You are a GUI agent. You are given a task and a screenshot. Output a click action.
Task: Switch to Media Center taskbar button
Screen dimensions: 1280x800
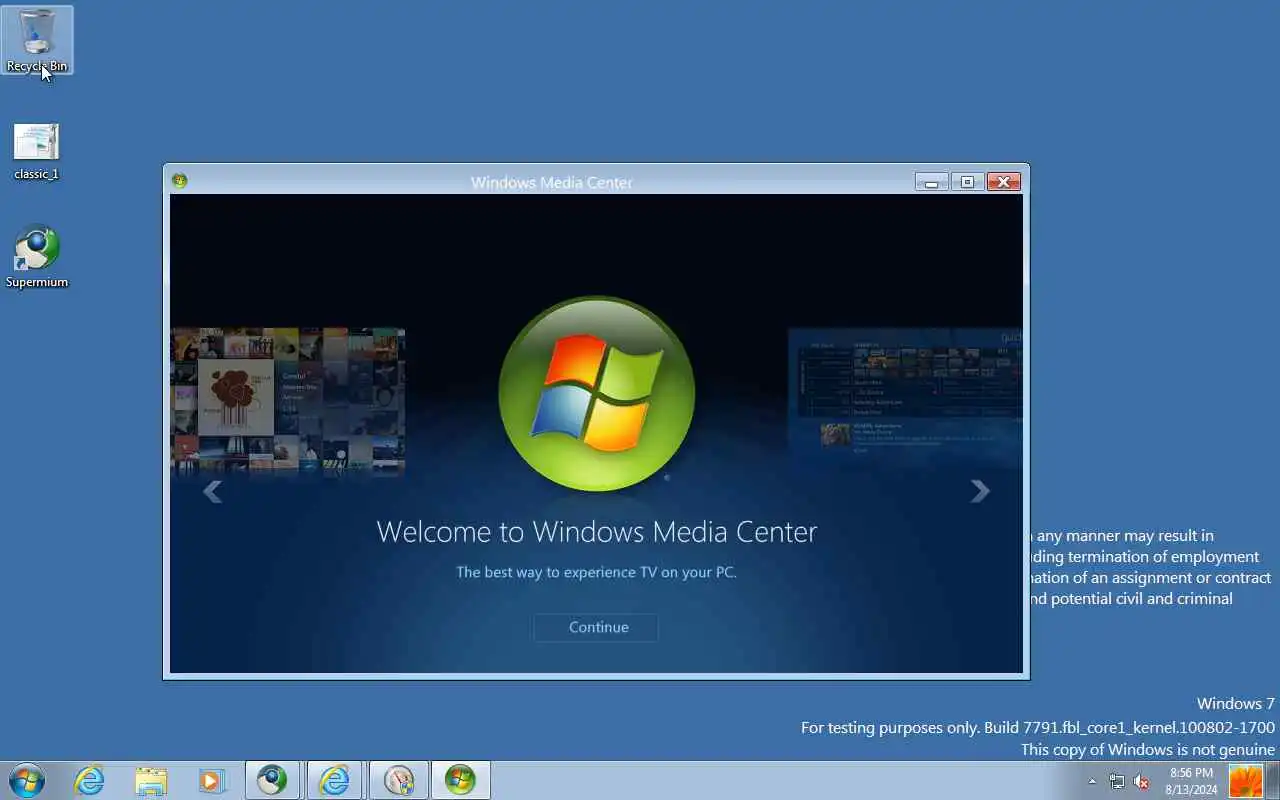click(460, 780)
